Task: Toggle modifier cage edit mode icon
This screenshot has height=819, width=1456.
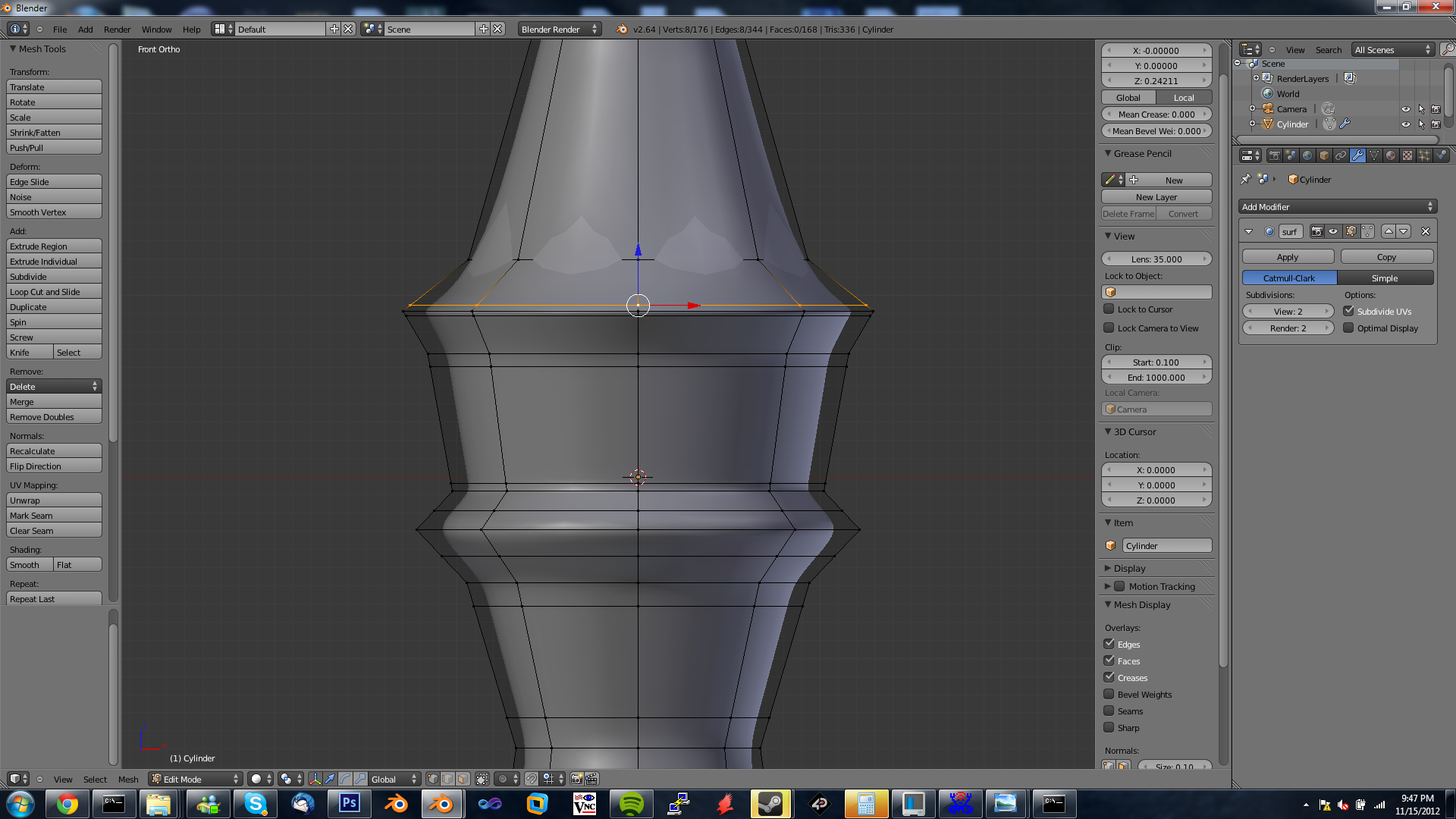Action: (x=1368, y=231)
